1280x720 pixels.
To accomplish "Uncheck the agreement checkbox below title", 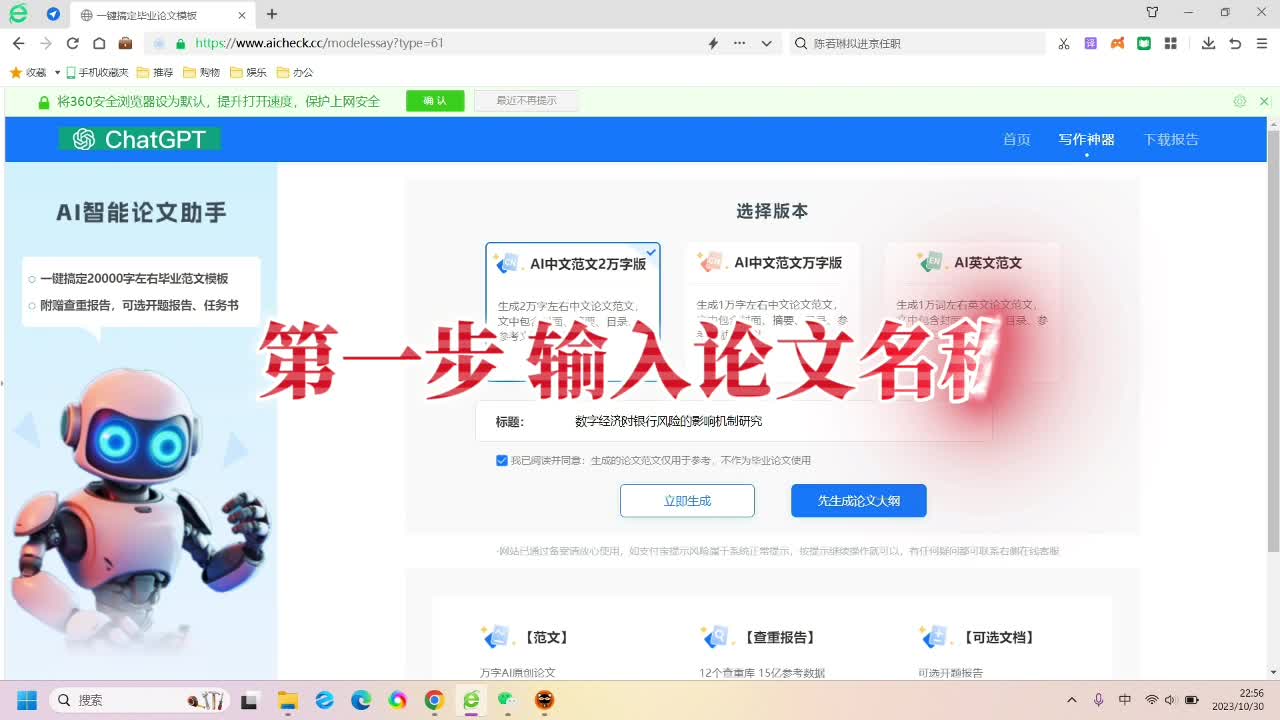I will 502,461.
